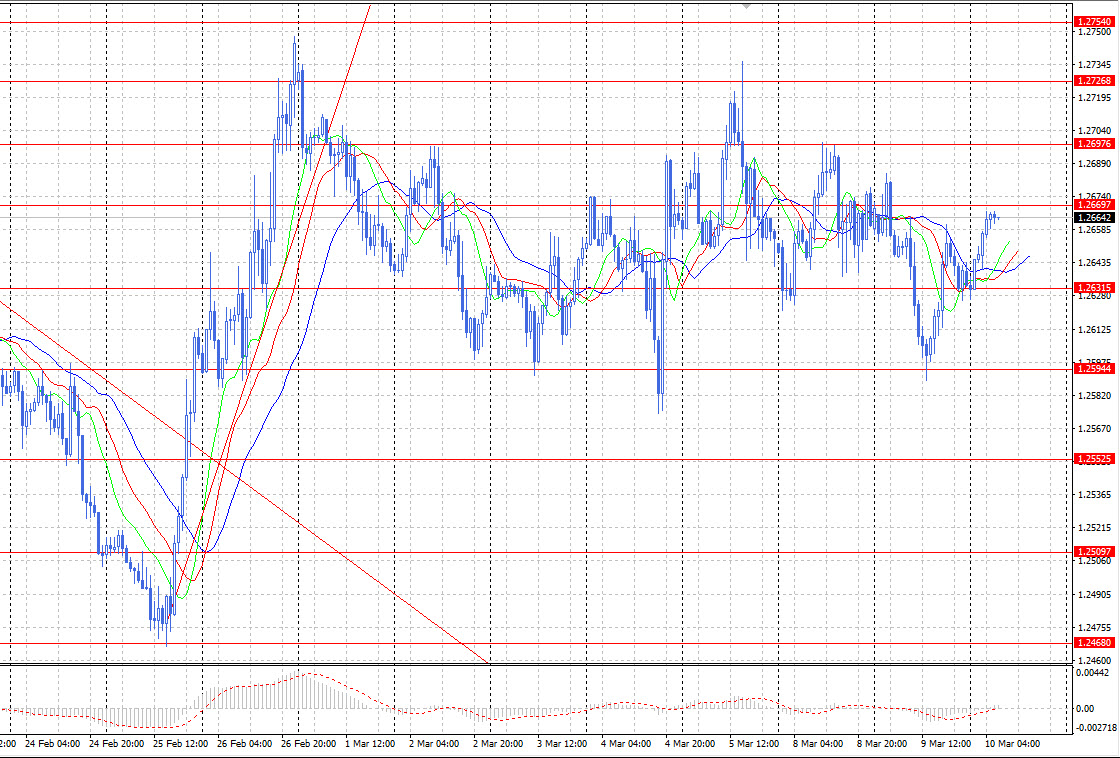Viewport: 1120px width, 758px height.
Task: Click the 26 Feb 20:00 time label
Action: [x=309, y=744]
